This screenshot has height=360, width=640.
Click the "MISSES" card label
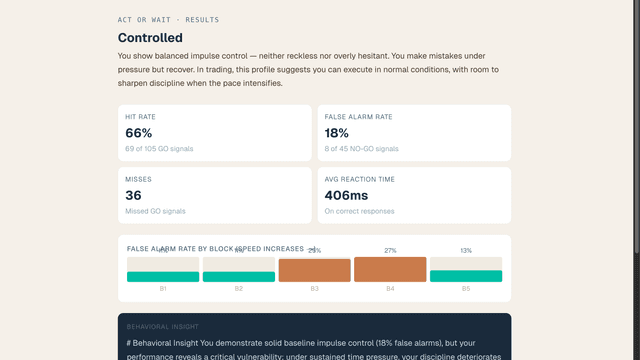coord(138,179)
